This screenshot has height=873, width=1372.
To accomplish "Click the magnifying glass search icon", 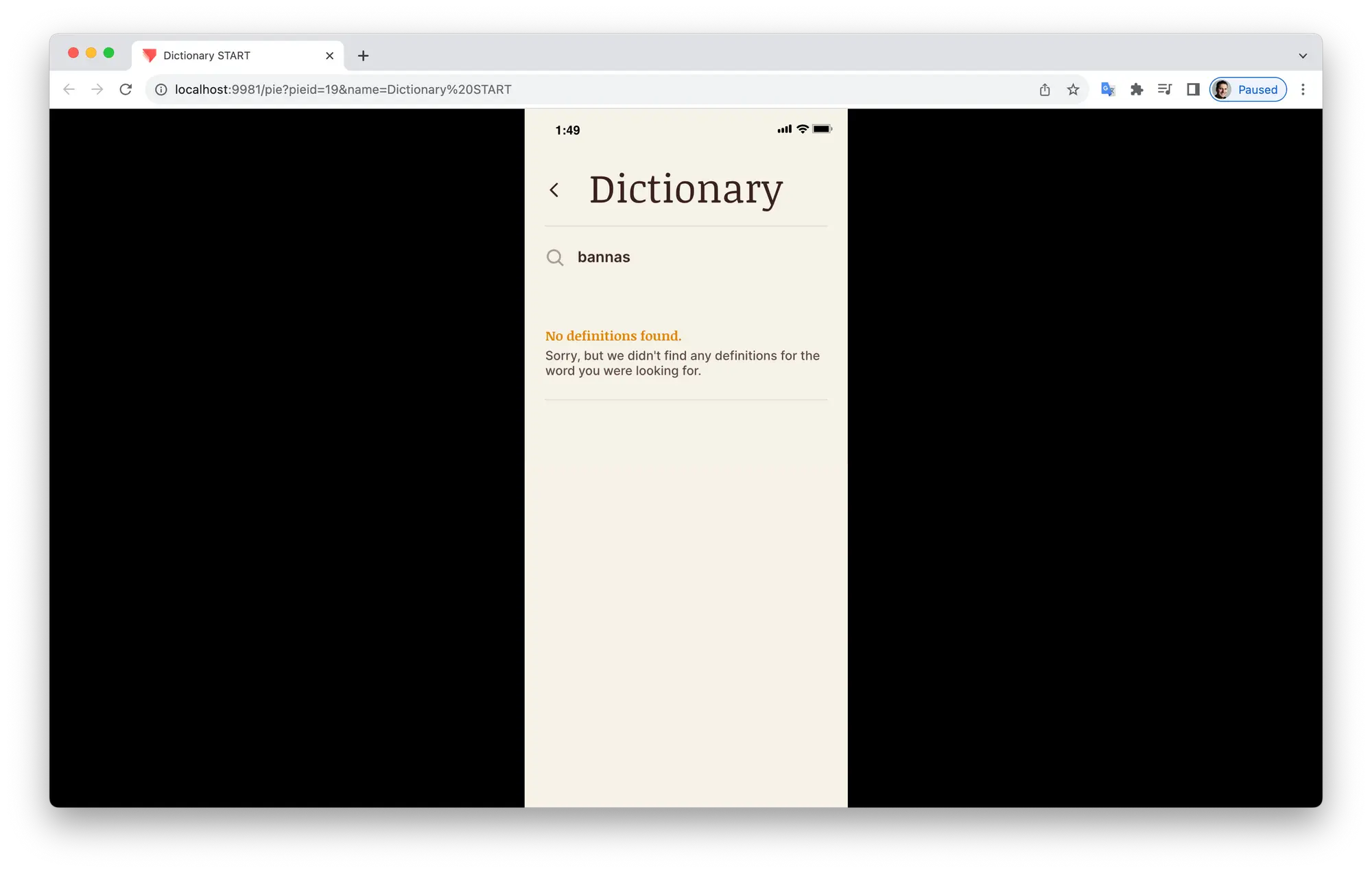I will (x=555, y=257).
